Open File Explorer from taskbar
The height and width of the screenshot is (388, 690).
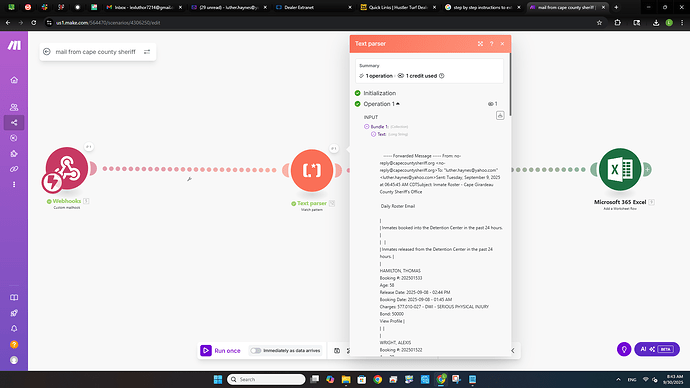click(346, 379)
